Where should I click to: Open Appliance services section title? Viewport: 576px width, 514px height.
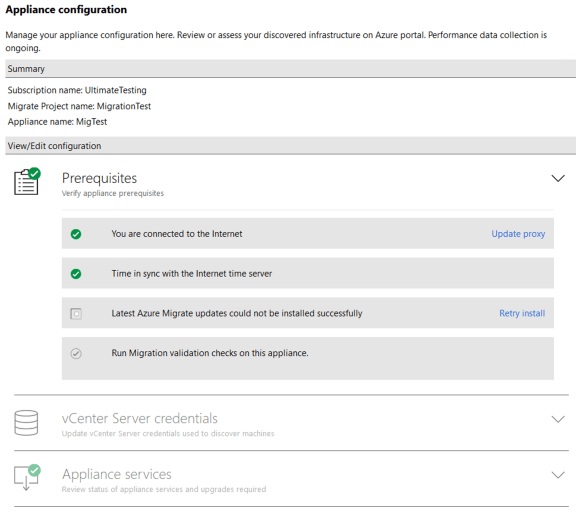117,474
